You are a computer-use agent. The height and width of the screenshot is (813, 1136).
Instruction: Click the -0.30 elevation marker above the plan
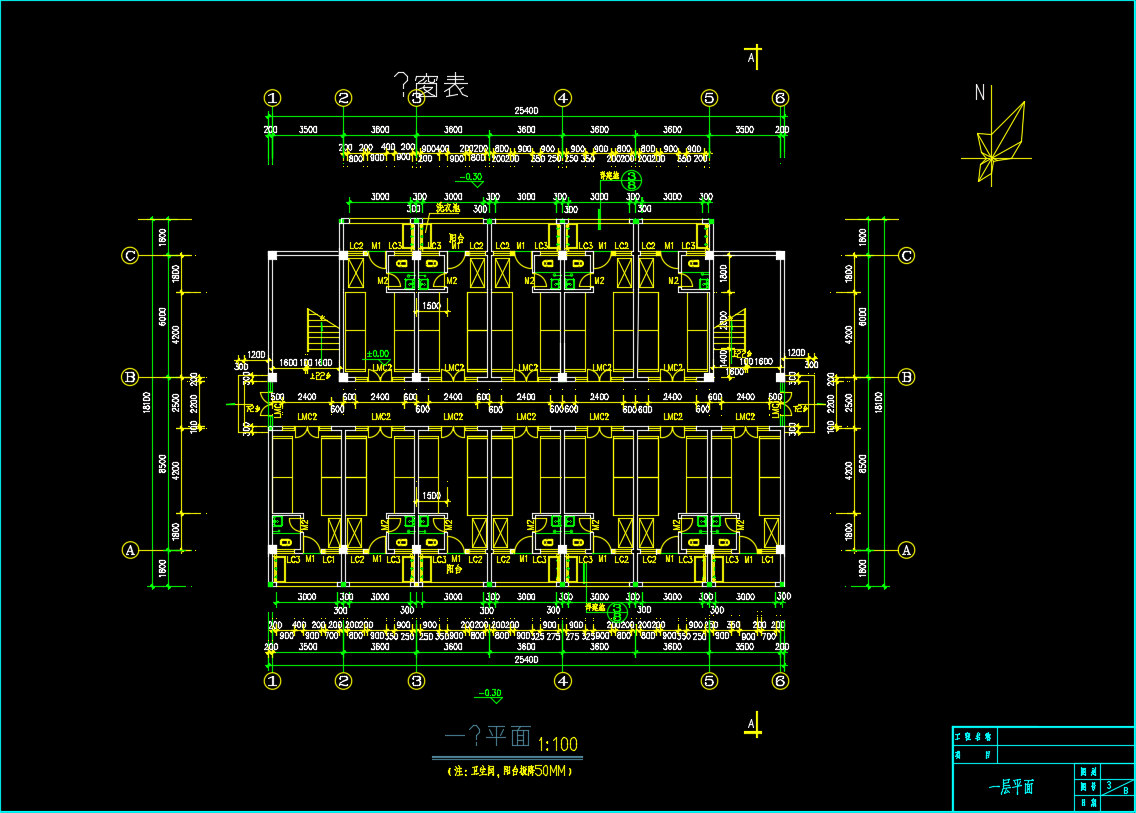(471, 179)
